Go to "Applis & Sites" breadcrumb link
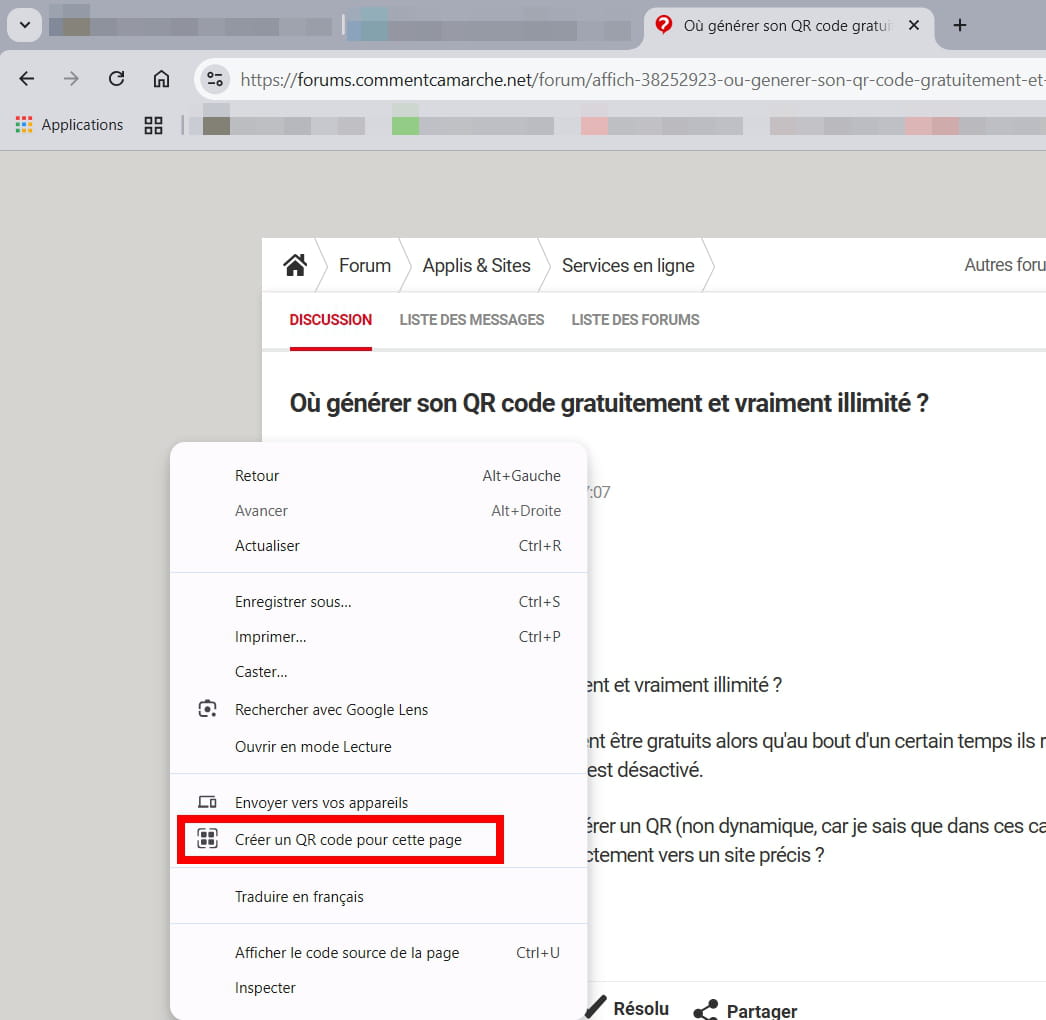1046x1020 pixels. pyautogui.click(x=476, y=265)
